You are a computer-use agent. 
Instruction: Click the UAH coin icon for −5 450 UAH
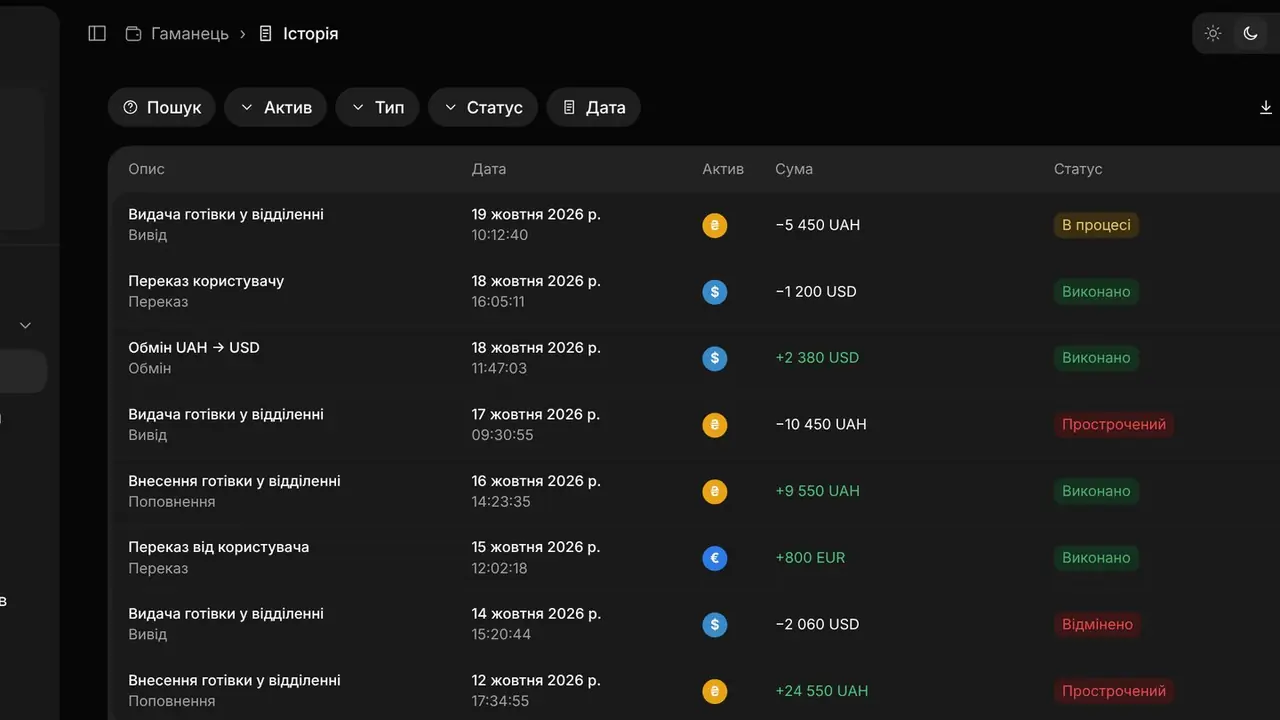pos(714,225)
